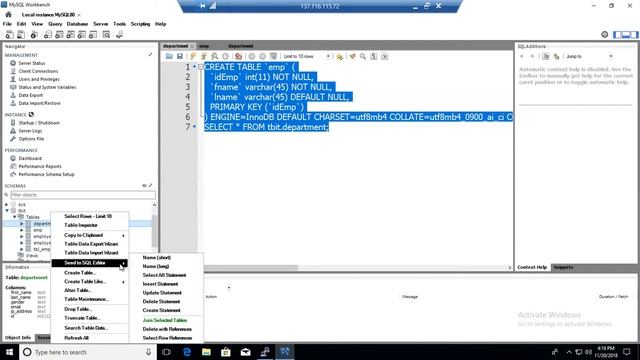Click the beautify query broom icon
The height and width of the screenshot is (360, 640).
click(x=352, y=56)
